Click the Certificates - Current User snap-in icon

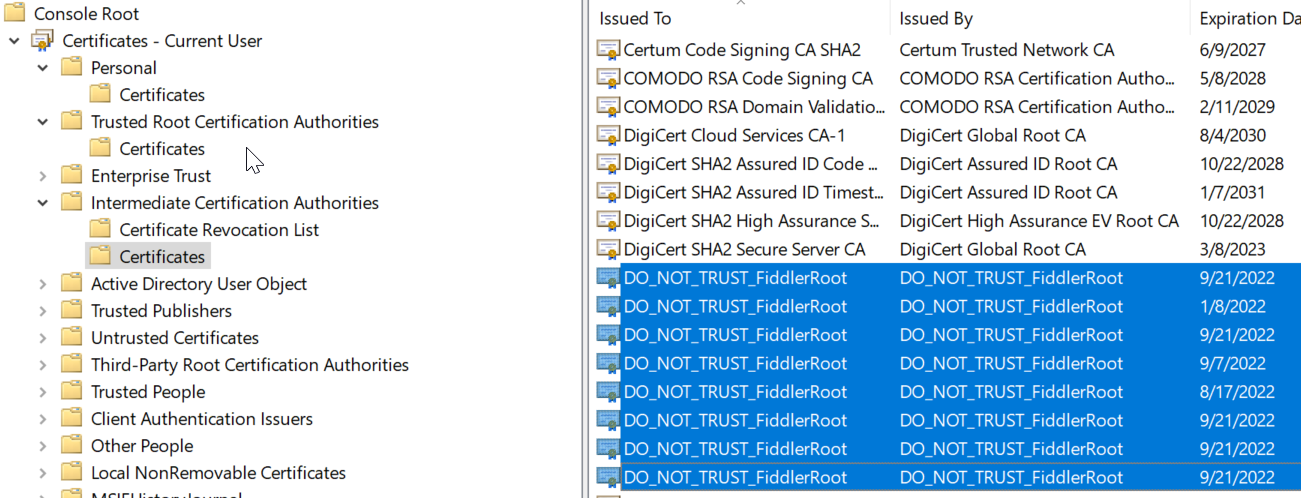pos(42,41)
